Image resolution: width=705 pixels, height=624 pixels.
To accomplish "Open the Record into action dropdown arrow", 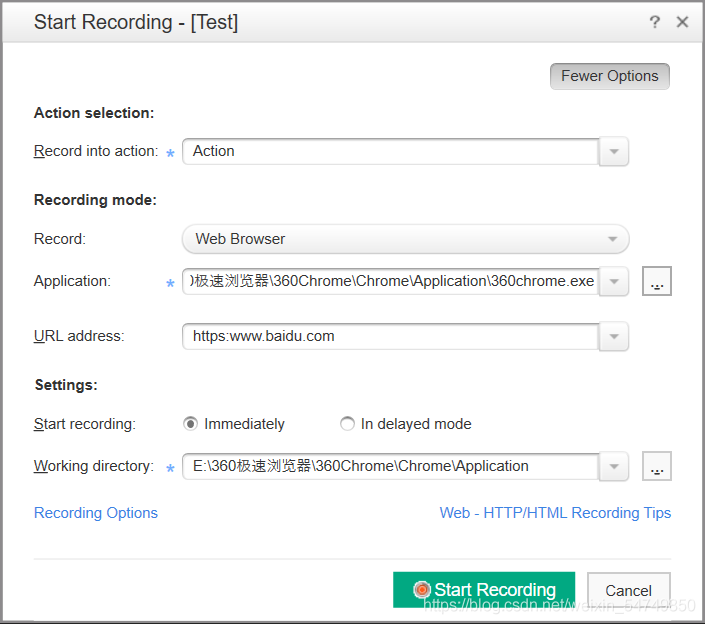I will [x=613, y=152].
